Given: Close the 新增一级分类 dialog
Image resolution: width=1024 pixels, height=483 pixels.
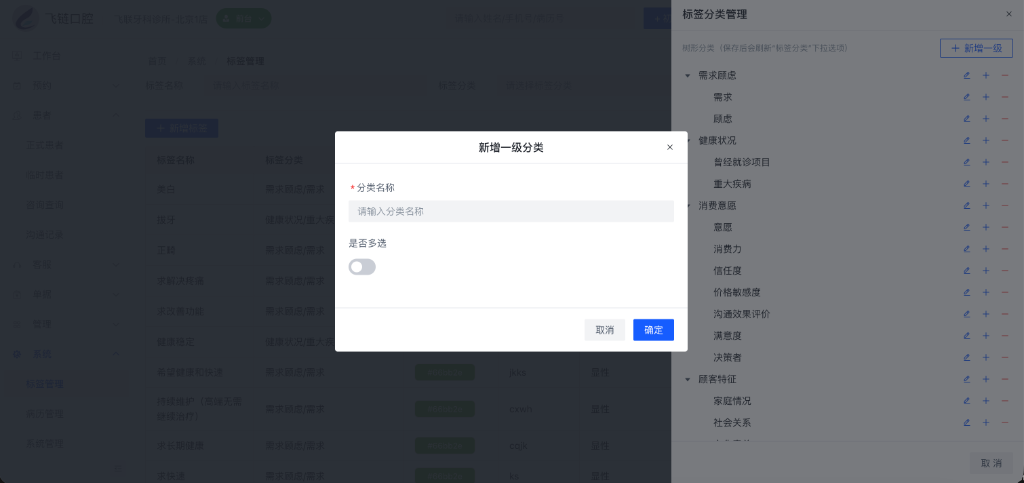Looking at the screenshot, I should 669,148.
